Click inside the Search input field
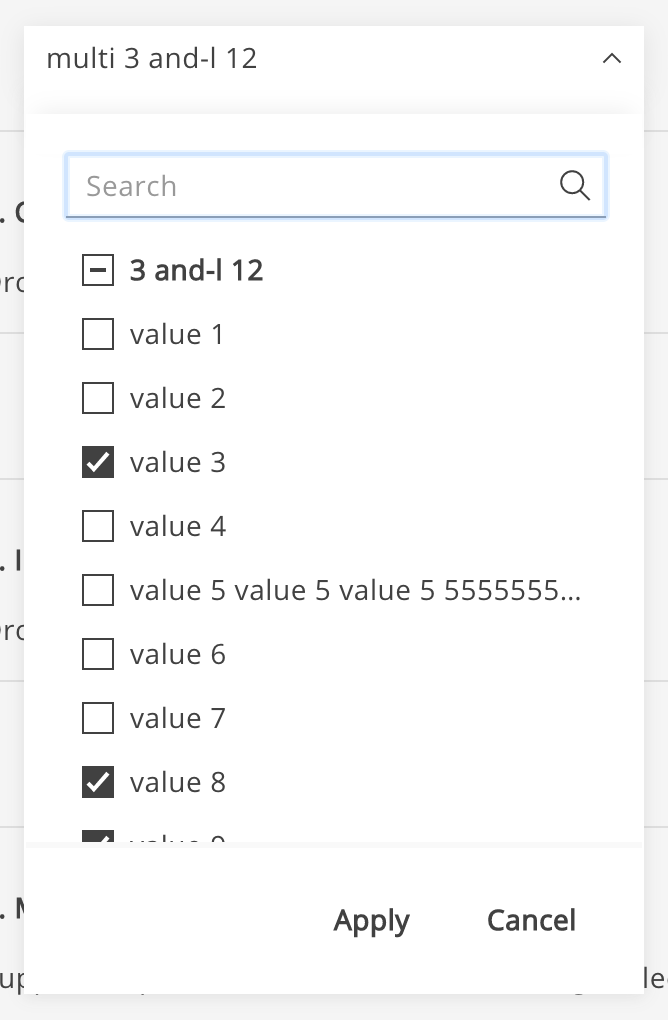Image resolution: width=668 pixels, height=1020 pixels. pos(300,185)
